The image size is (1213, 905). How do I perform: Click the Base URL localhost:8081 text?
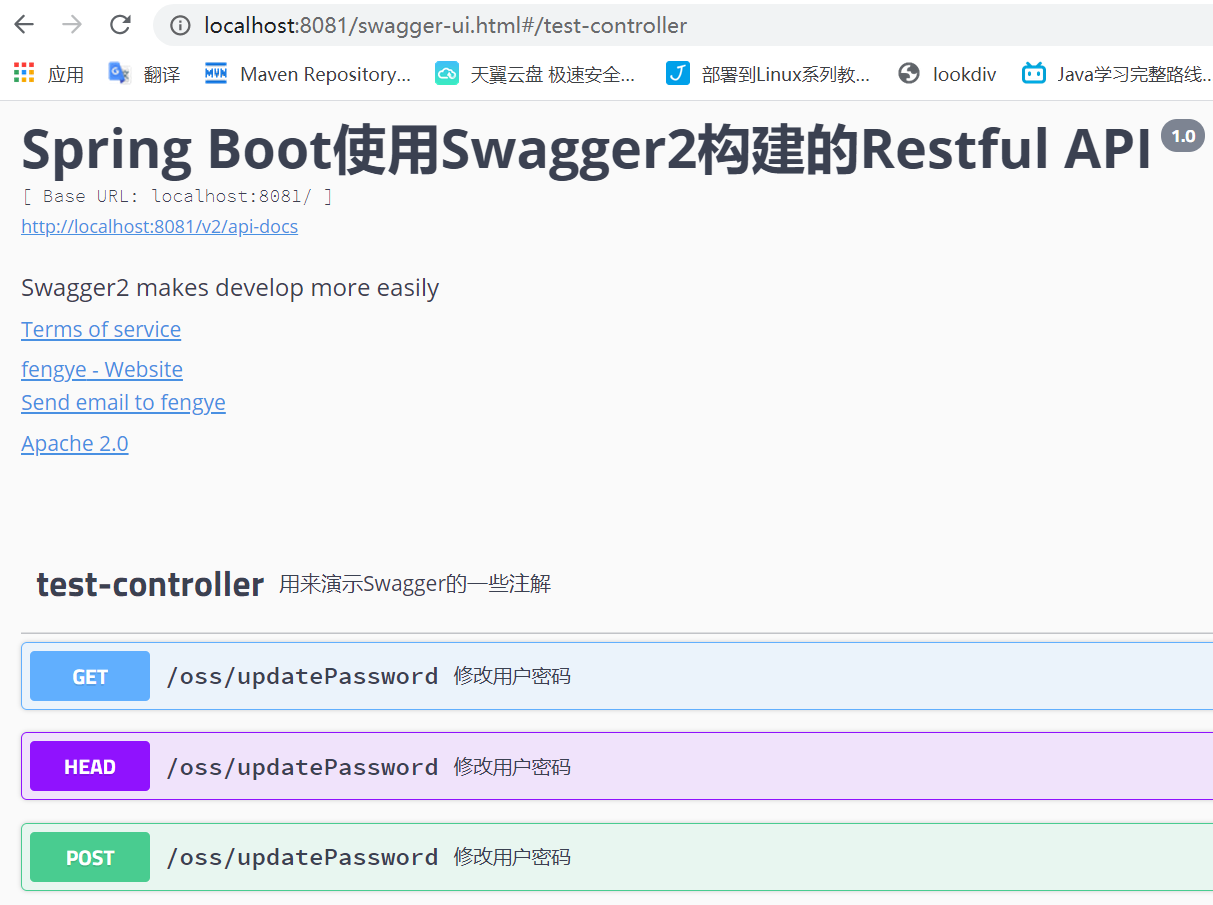177,196
